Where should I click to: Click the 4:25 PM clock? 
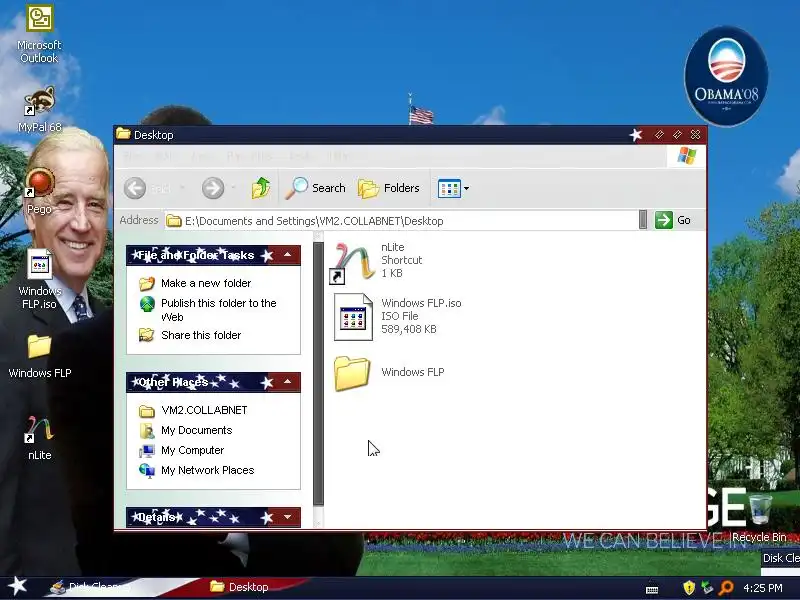tap(762, 588)
